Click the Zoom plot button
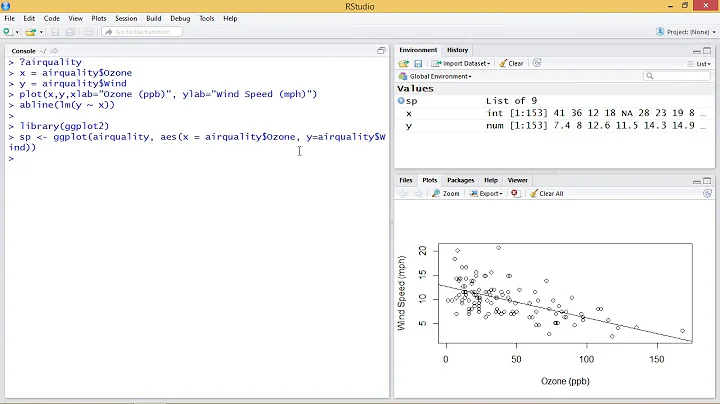This screenshot has height=404, width=720. [445, 194]
